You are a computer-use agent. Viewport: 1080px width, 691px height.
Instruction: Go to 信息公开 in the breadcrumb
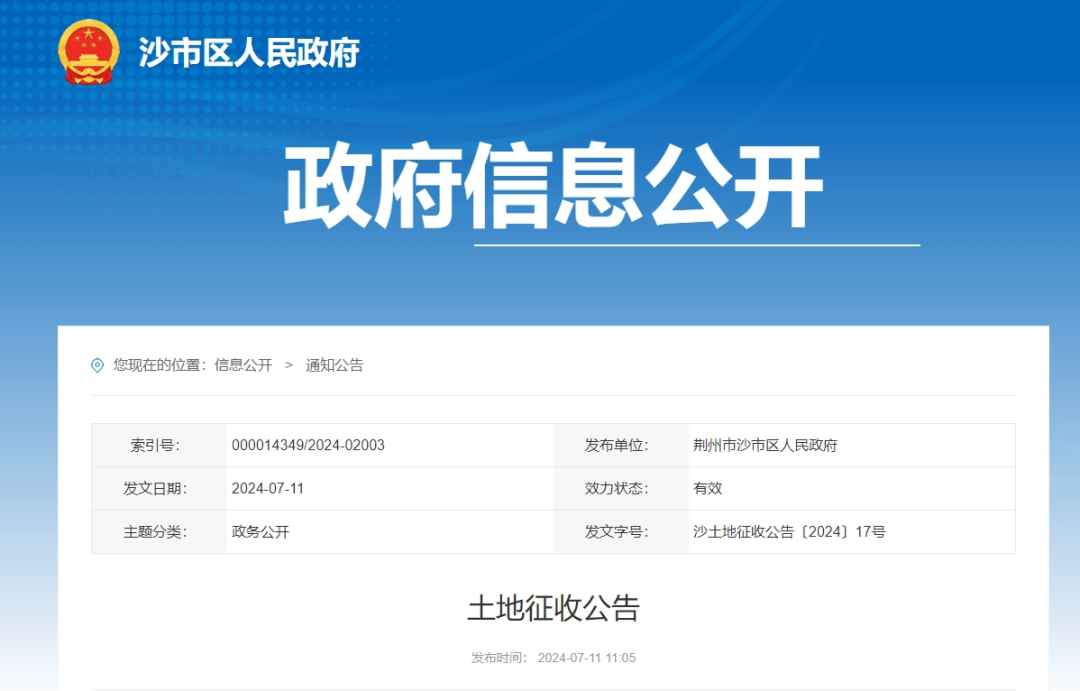[243, 366]
